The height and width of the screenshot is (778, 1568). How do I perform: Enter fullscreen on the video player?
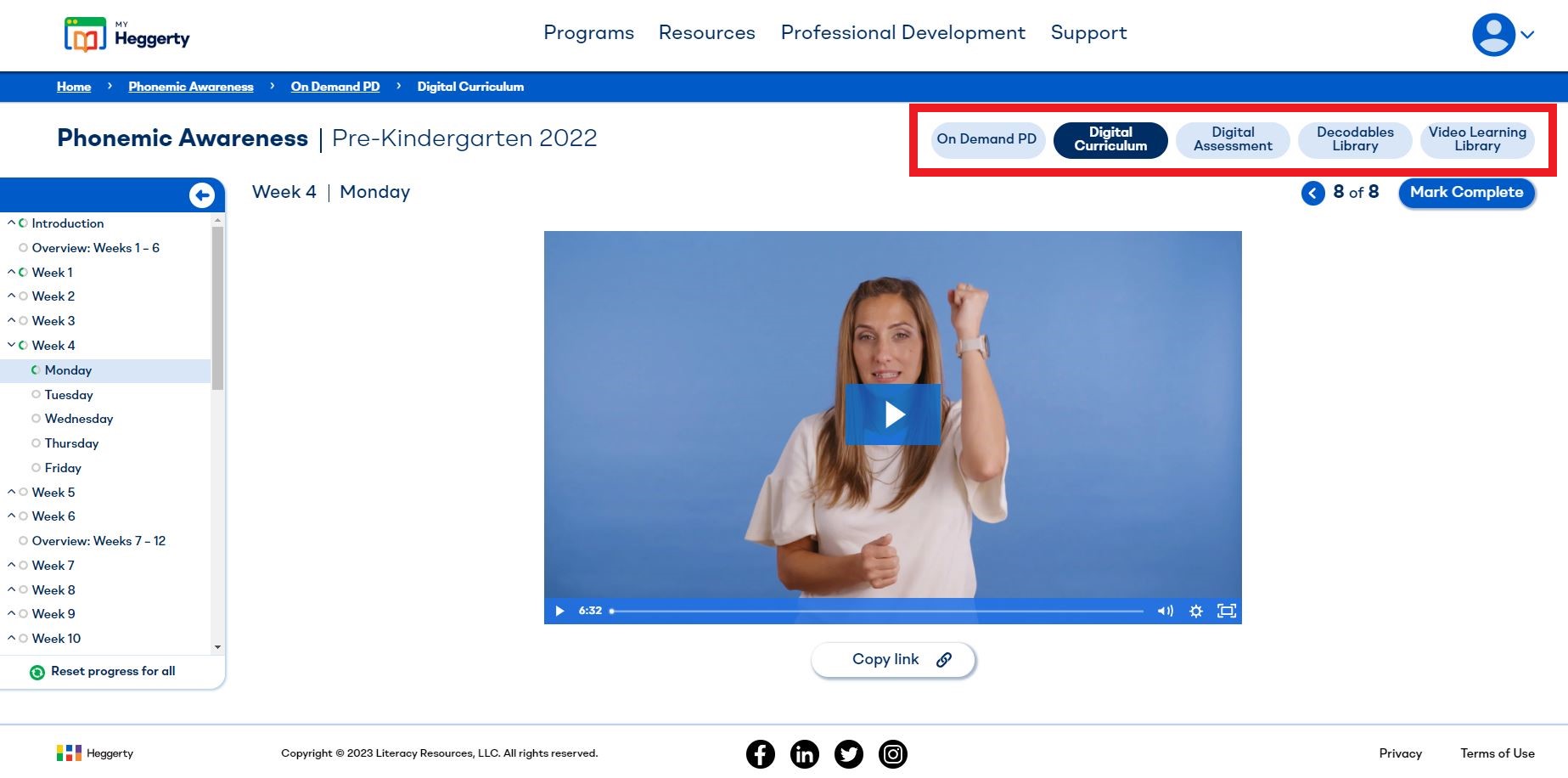click(1226, 611)
